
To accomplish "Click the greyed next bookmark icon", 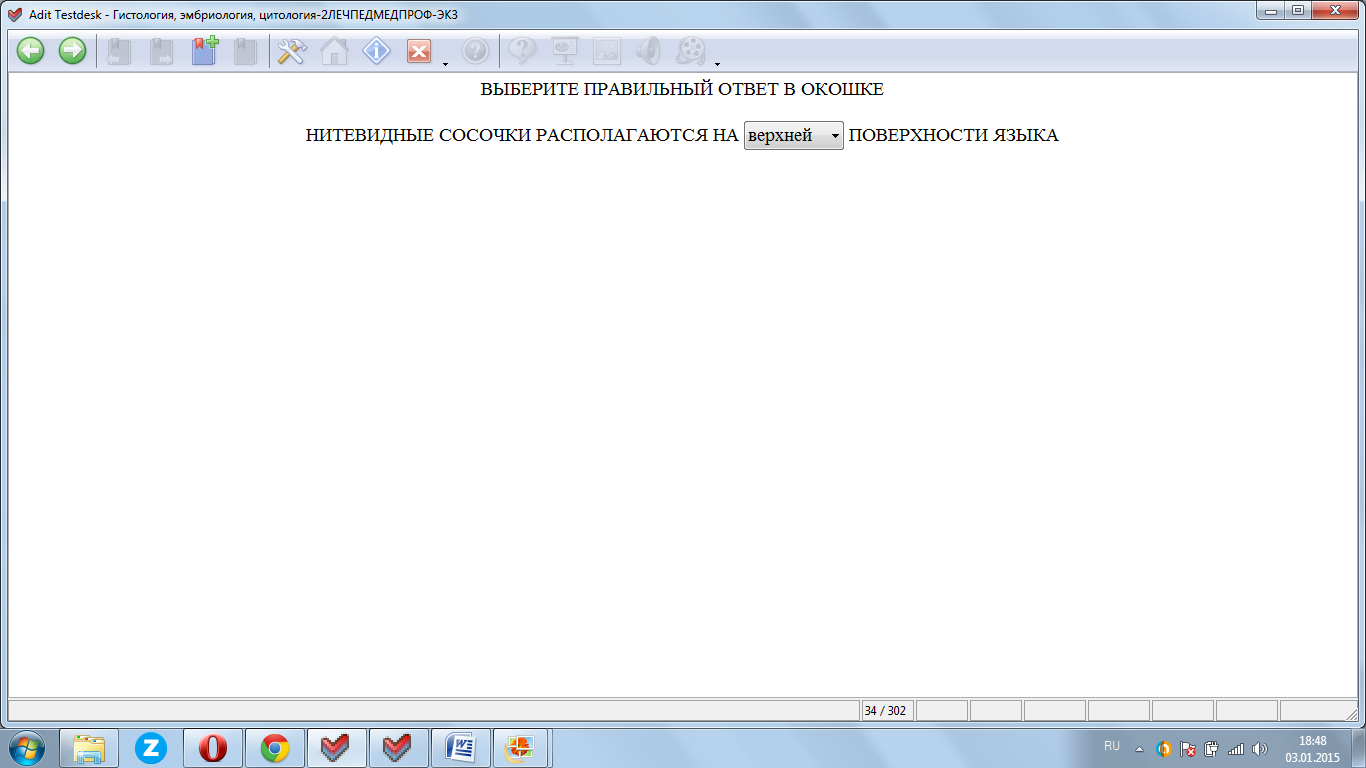I will point(162,52).
